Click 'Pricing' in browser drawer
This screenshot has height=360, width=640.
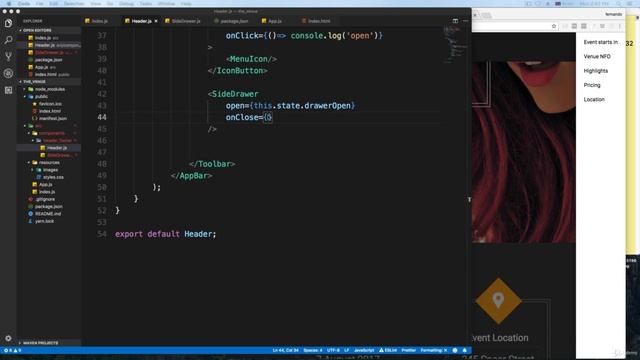[x=592, y=85]
